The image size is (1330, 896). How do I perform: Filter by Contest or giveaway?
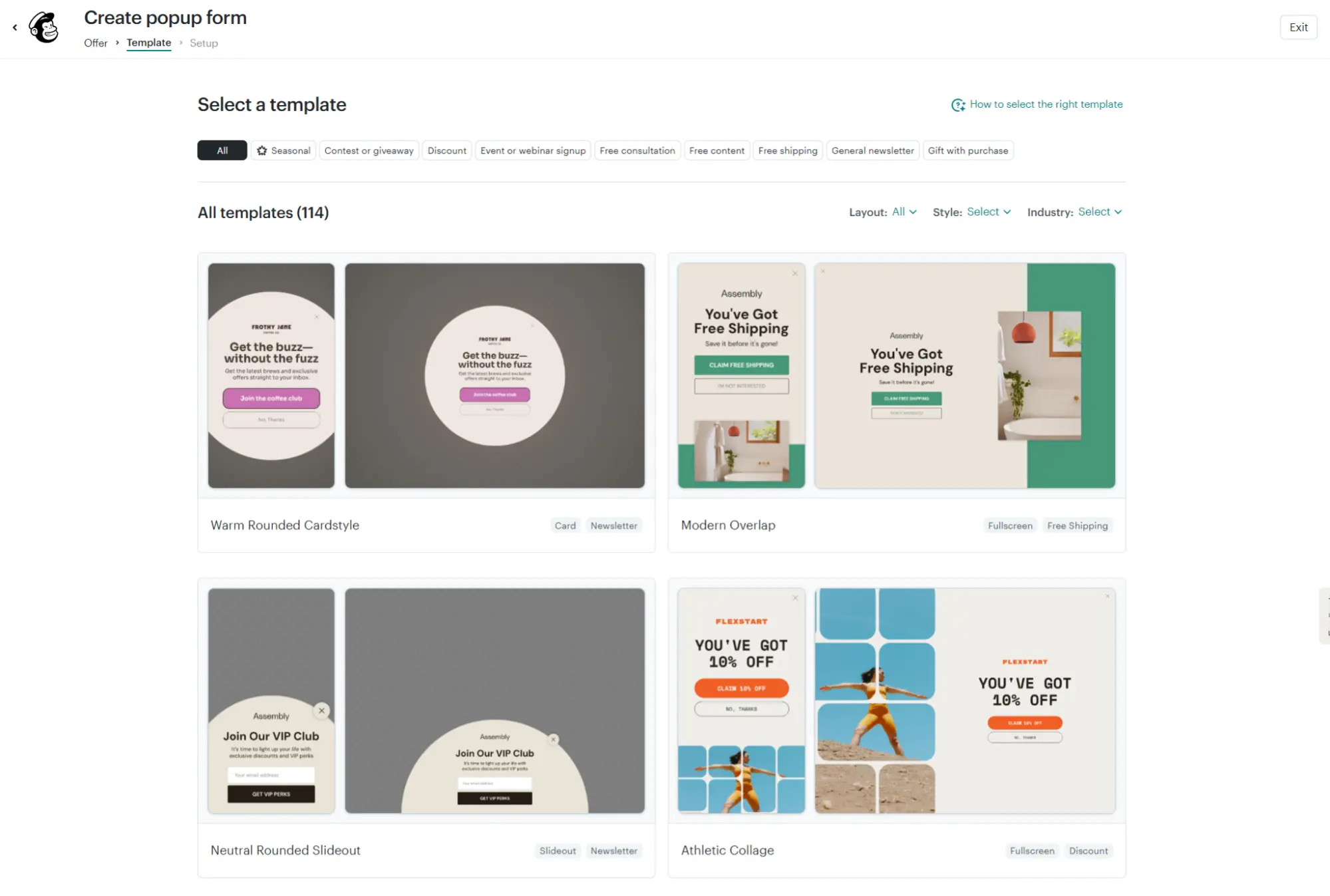369,150
